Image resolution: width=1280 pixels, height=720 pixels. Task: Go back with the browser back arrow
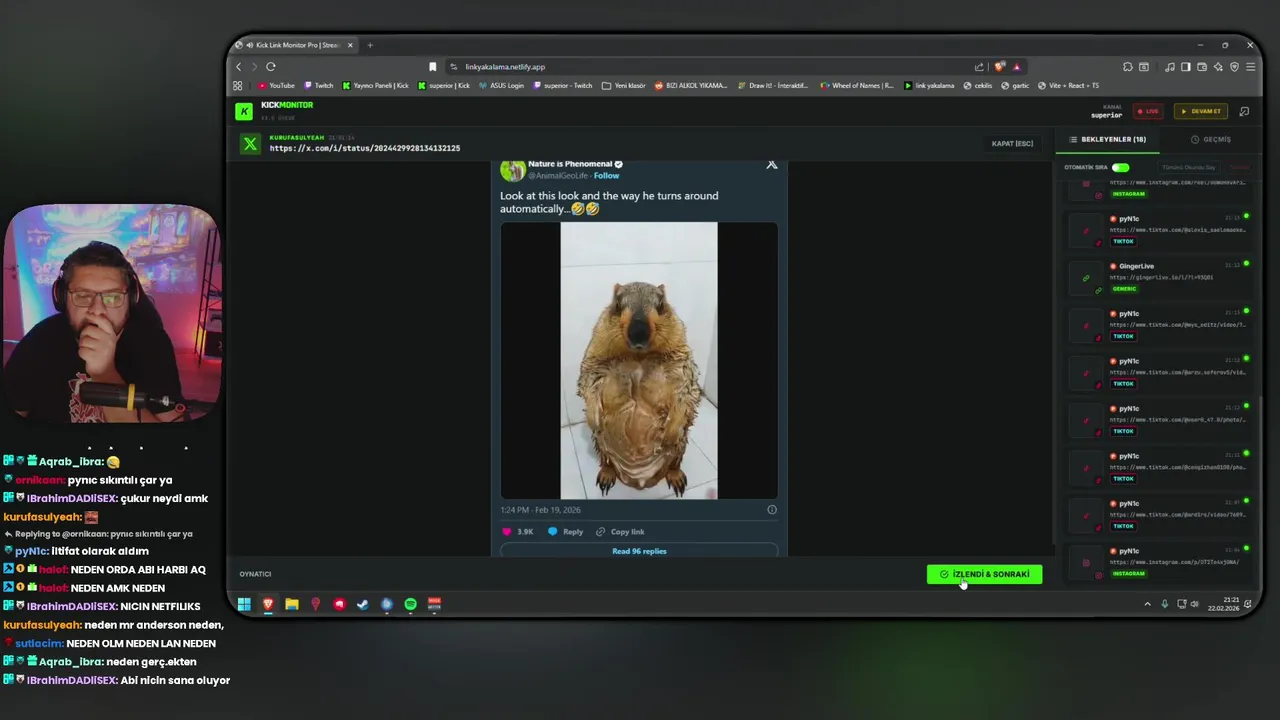click(238, 67)
